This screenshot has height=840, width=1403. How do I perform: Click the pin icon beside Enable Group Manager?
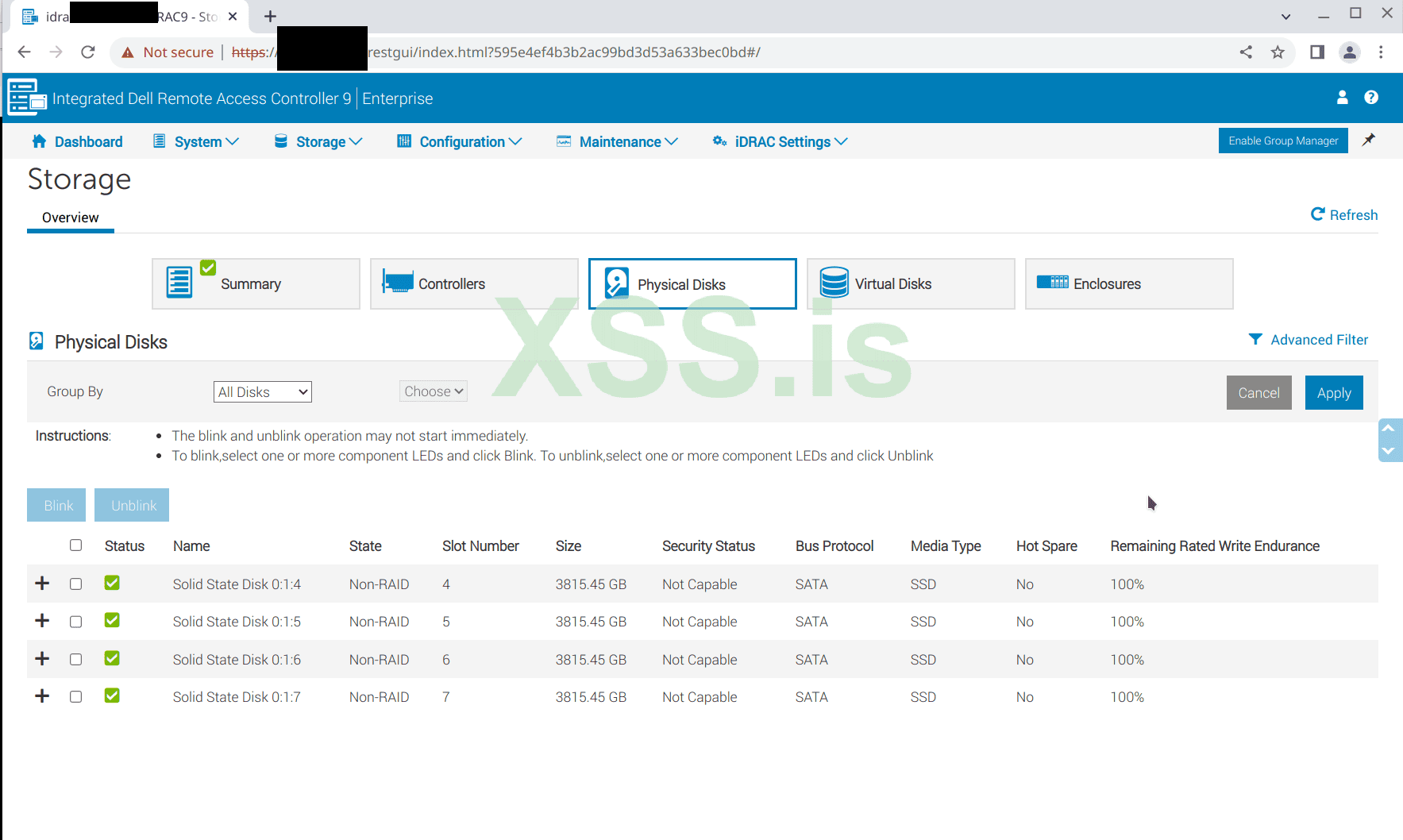(1368, 141)
